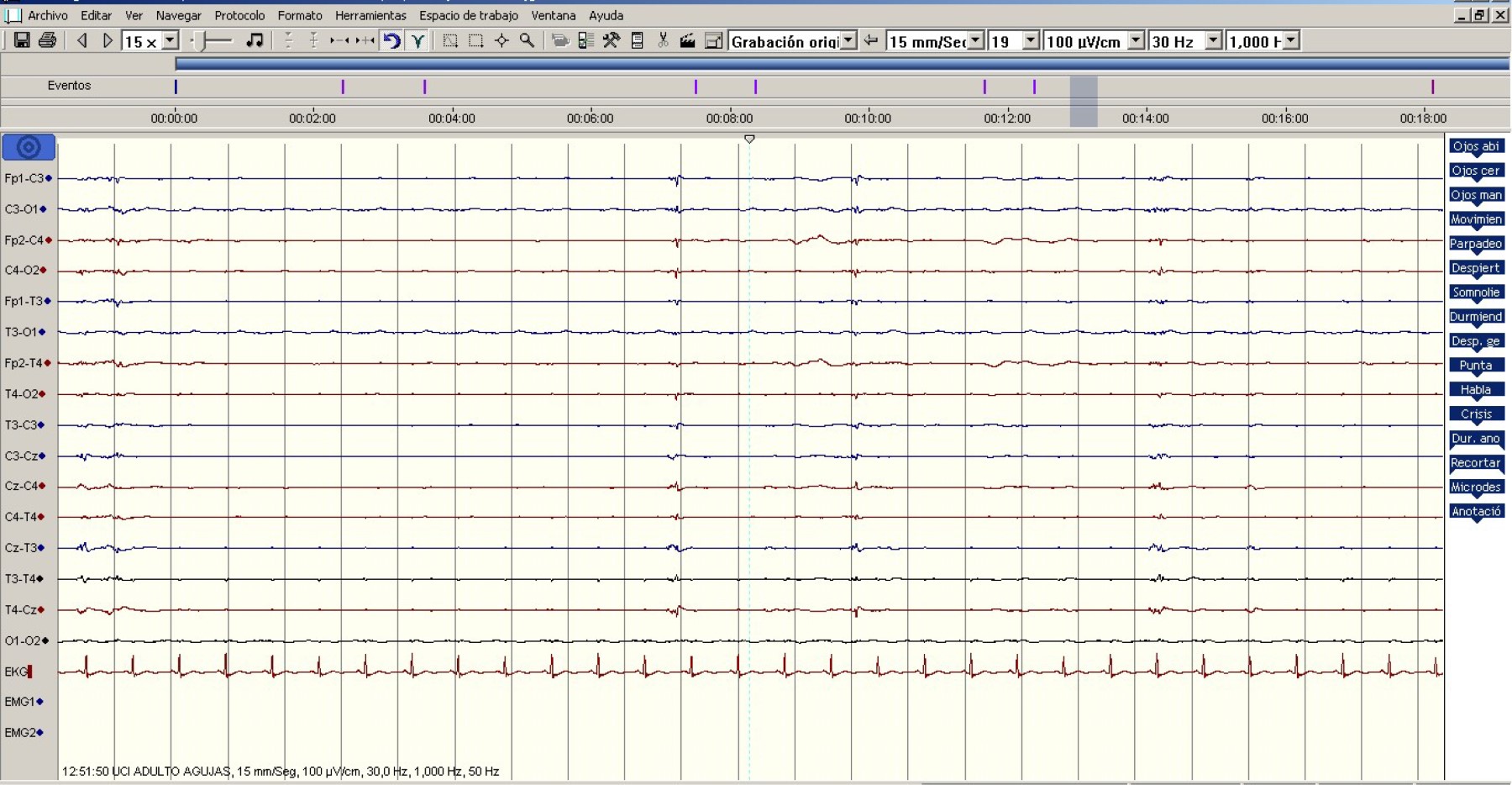1512x785 pixels.
Task: Toggle the Fp1-C3 channel marker
Action: (x=49, y=178)
